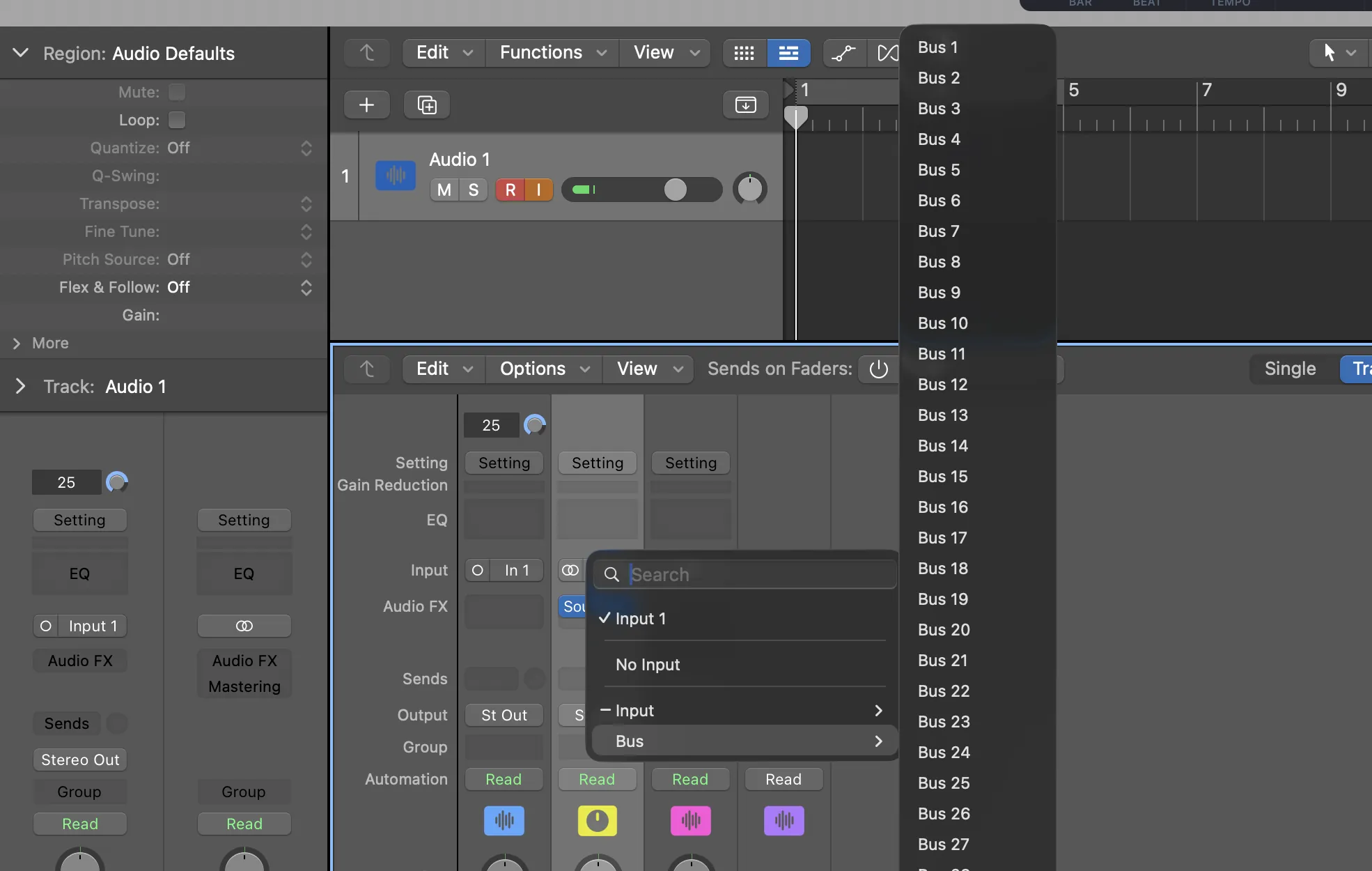
Task: Open tracks area View menu
Action: click(x=665, y=53)
